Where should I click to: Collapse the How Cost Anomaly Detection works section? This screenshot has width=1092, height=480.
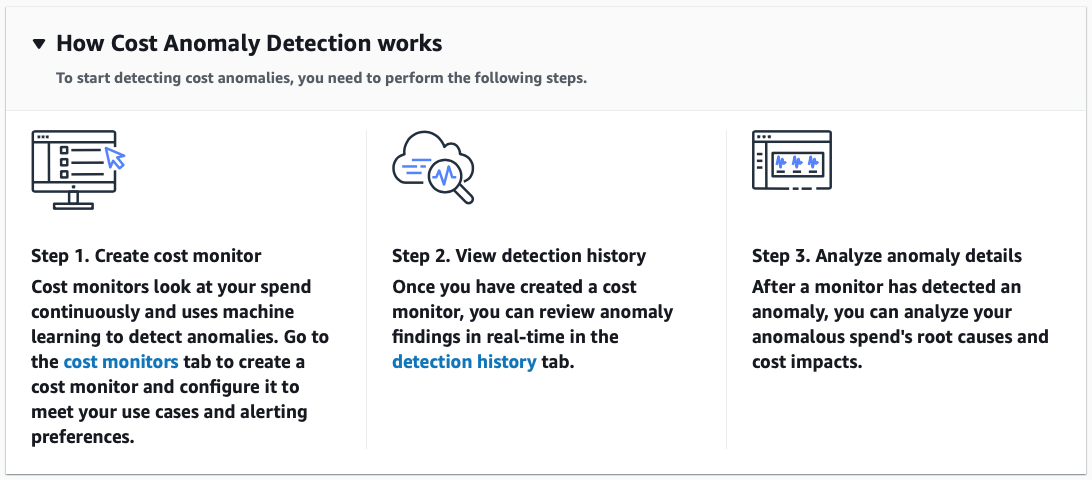tap(39, 44)
